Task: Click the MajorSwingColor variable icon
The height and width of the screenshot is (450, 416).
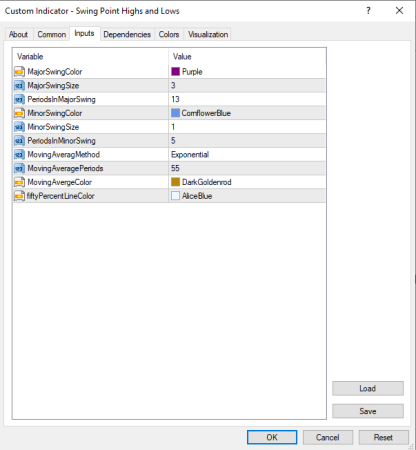Action: [19, 72]
